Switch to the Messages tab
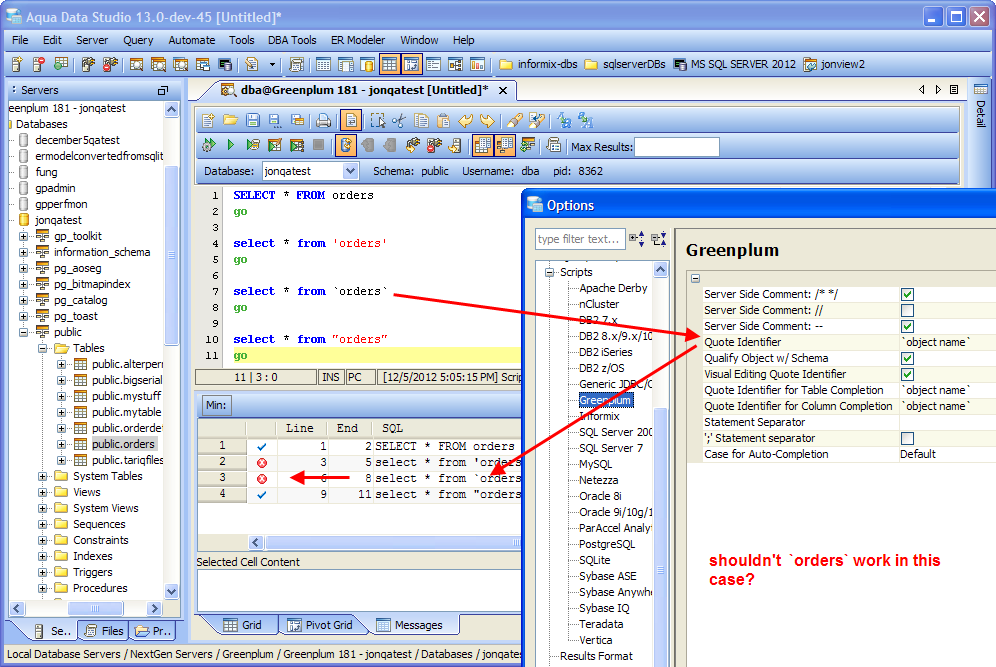 [x=410, y=625]
